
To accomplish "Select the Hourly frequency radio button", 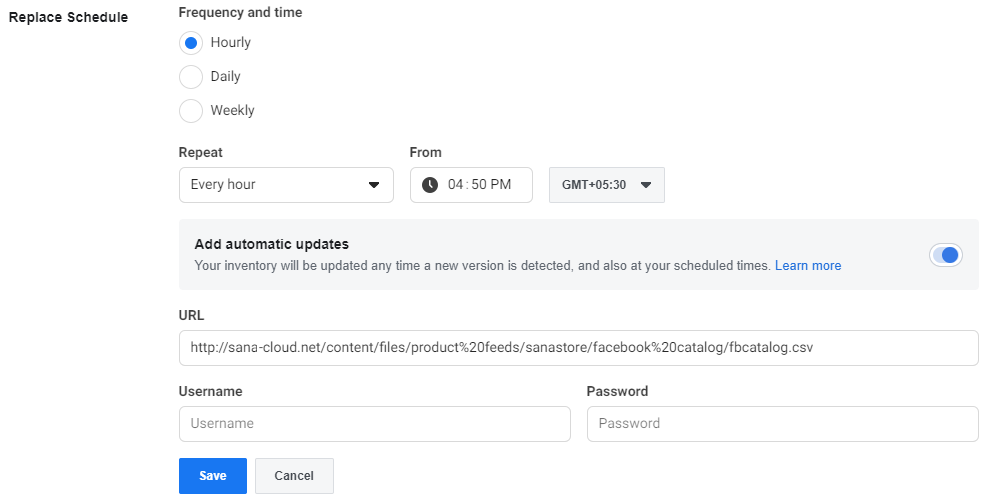I will pos(191,43).
